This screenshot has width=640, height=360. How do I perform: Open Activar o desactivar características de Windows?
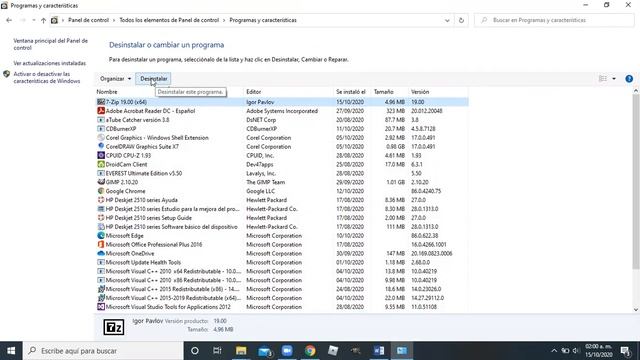[47, 78]
